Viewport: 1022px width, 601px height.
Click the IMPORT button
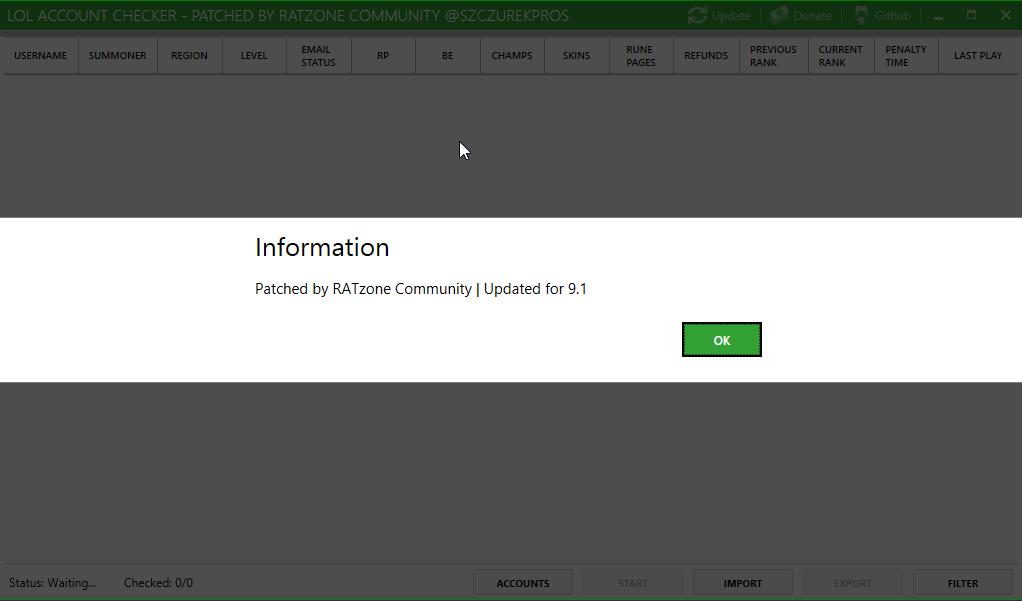click(x=742, y=583)
